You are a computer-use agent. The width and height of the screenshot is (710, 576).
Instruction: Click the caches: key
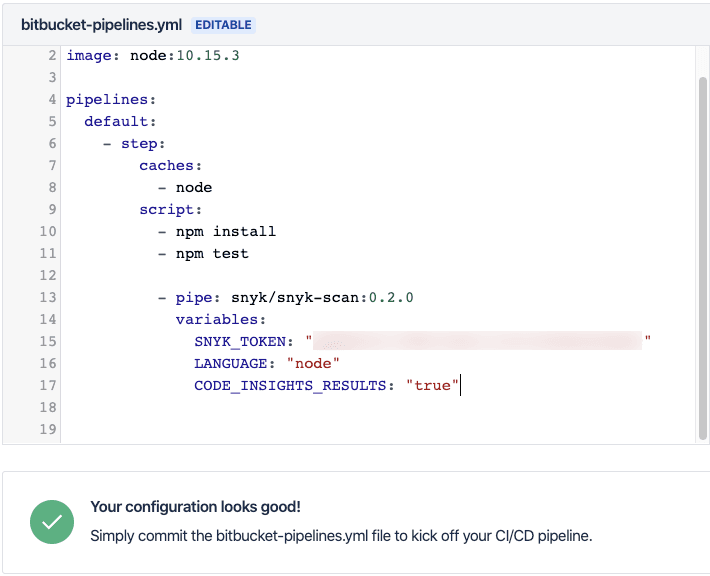coord(170,166)
